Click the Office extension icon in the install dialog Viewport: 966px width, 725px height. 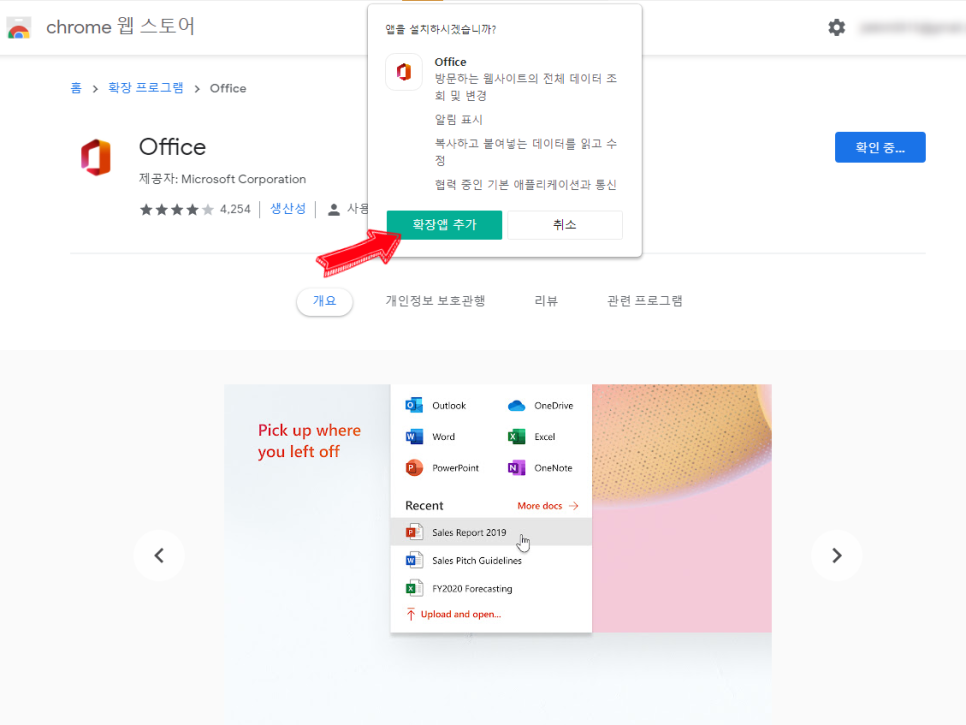point(403,71)
